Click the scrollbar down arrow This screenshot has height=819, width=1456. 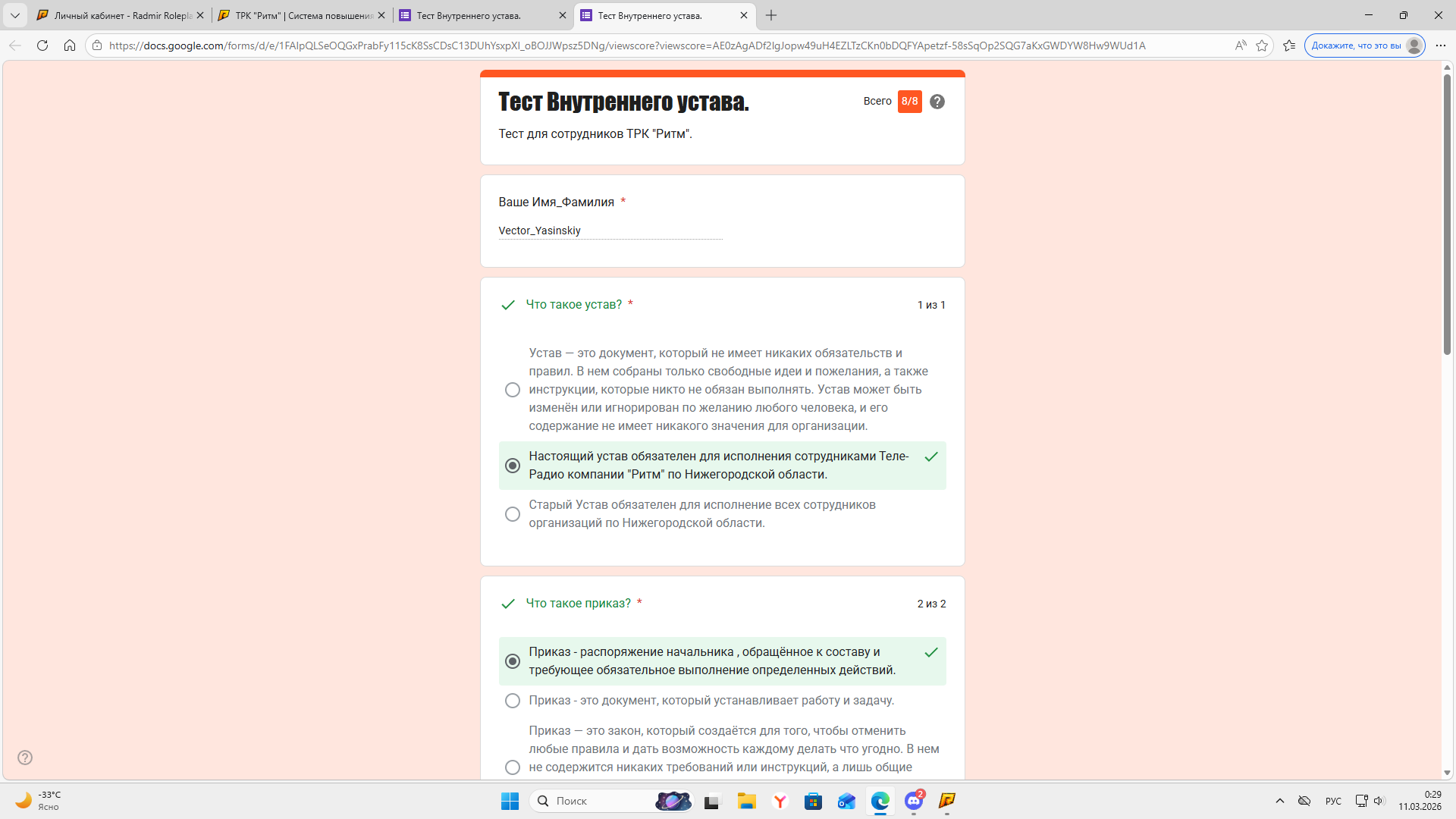[x=1447, y=773]
